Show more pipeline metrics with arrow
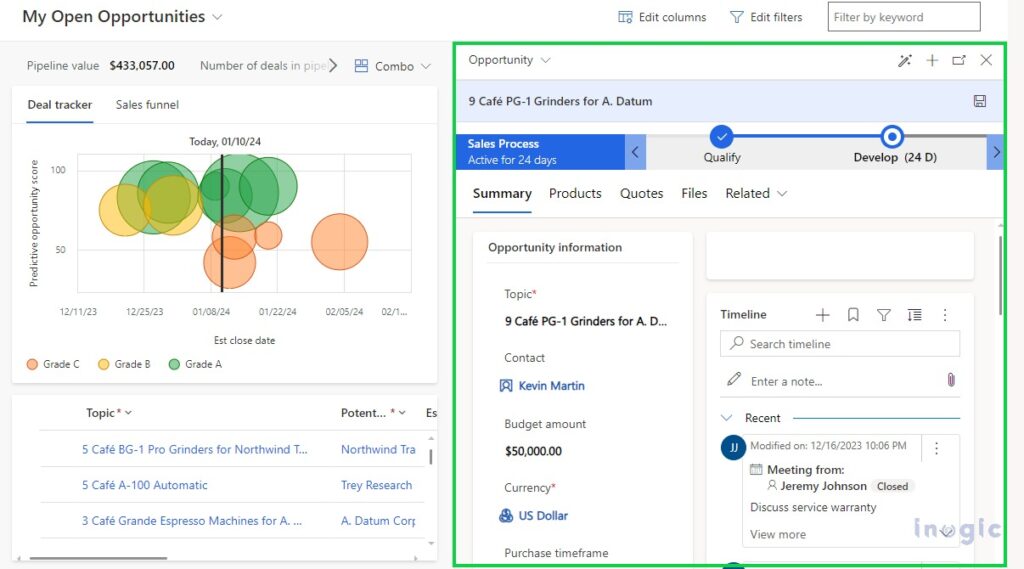 tap(333, 65)
